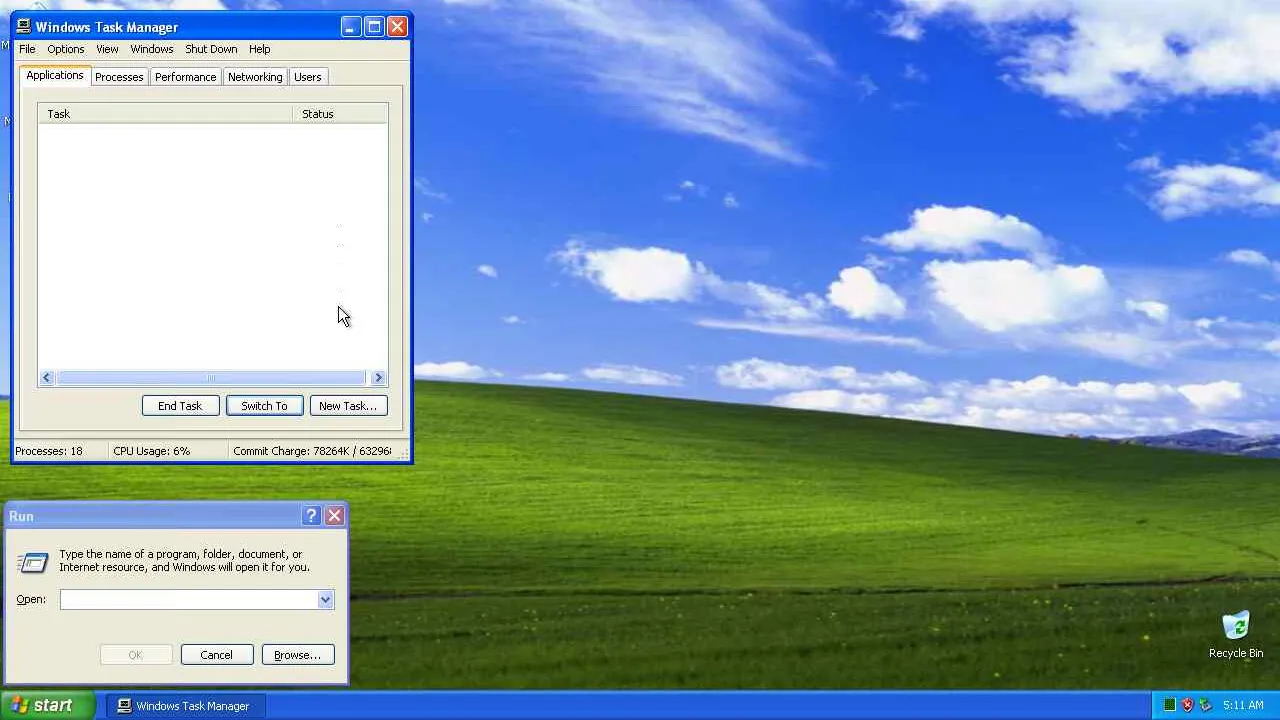Open the File menu in Task Manager
This screenshot has width=1280, height=720.
pyautogui.click(x=27, y=49)
